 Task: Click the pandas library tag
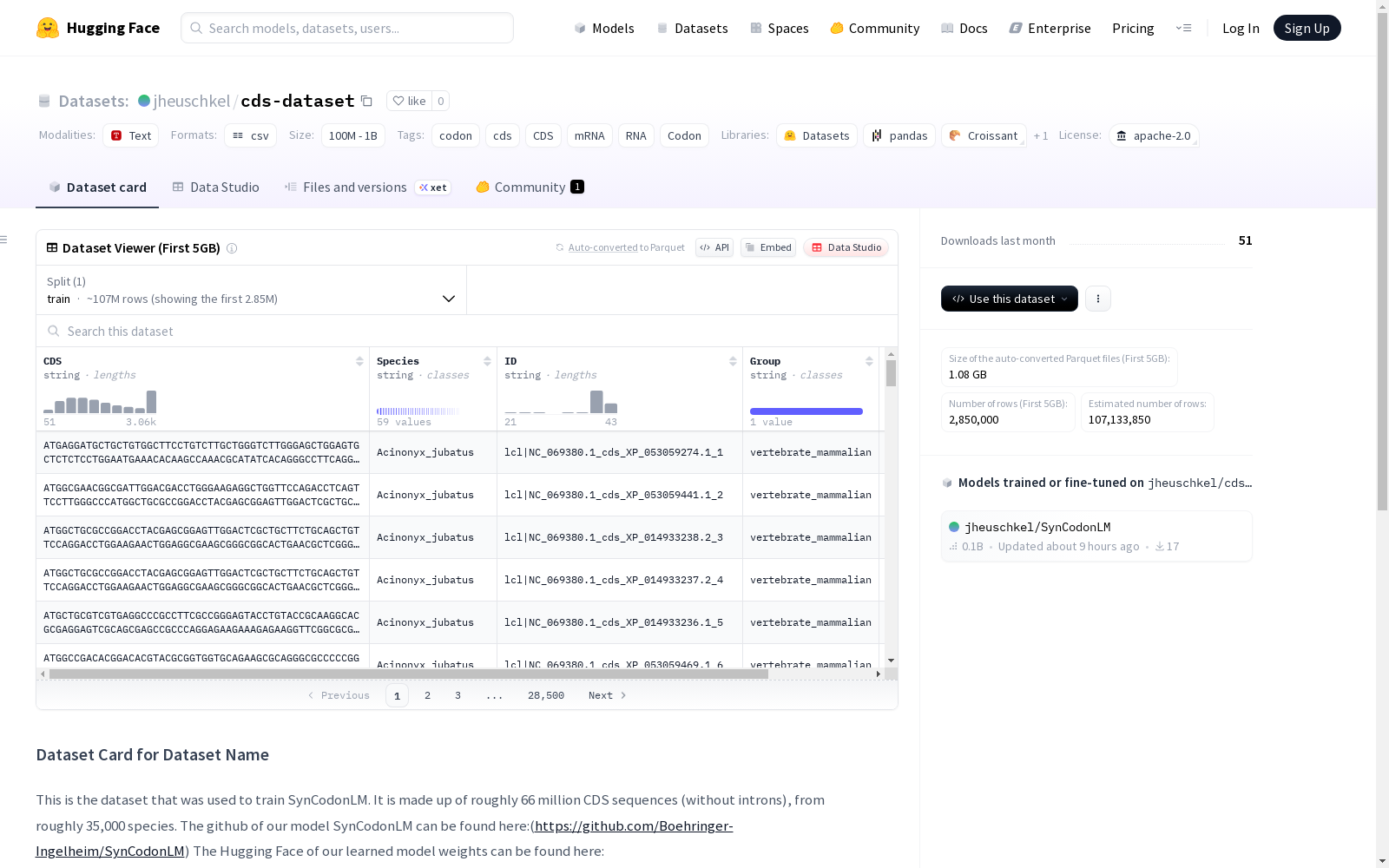899,135
